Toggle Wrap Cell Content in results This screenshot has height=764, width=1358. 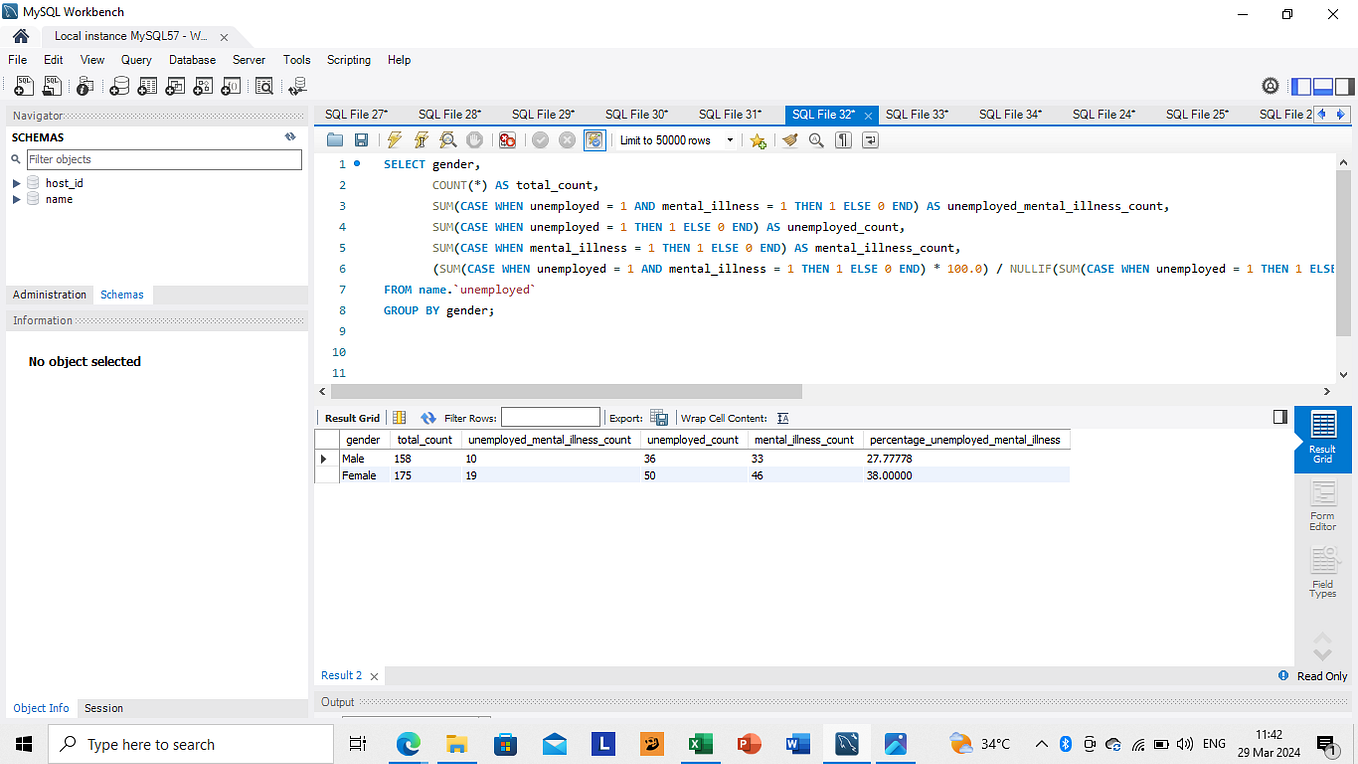[x=783, y=418]
